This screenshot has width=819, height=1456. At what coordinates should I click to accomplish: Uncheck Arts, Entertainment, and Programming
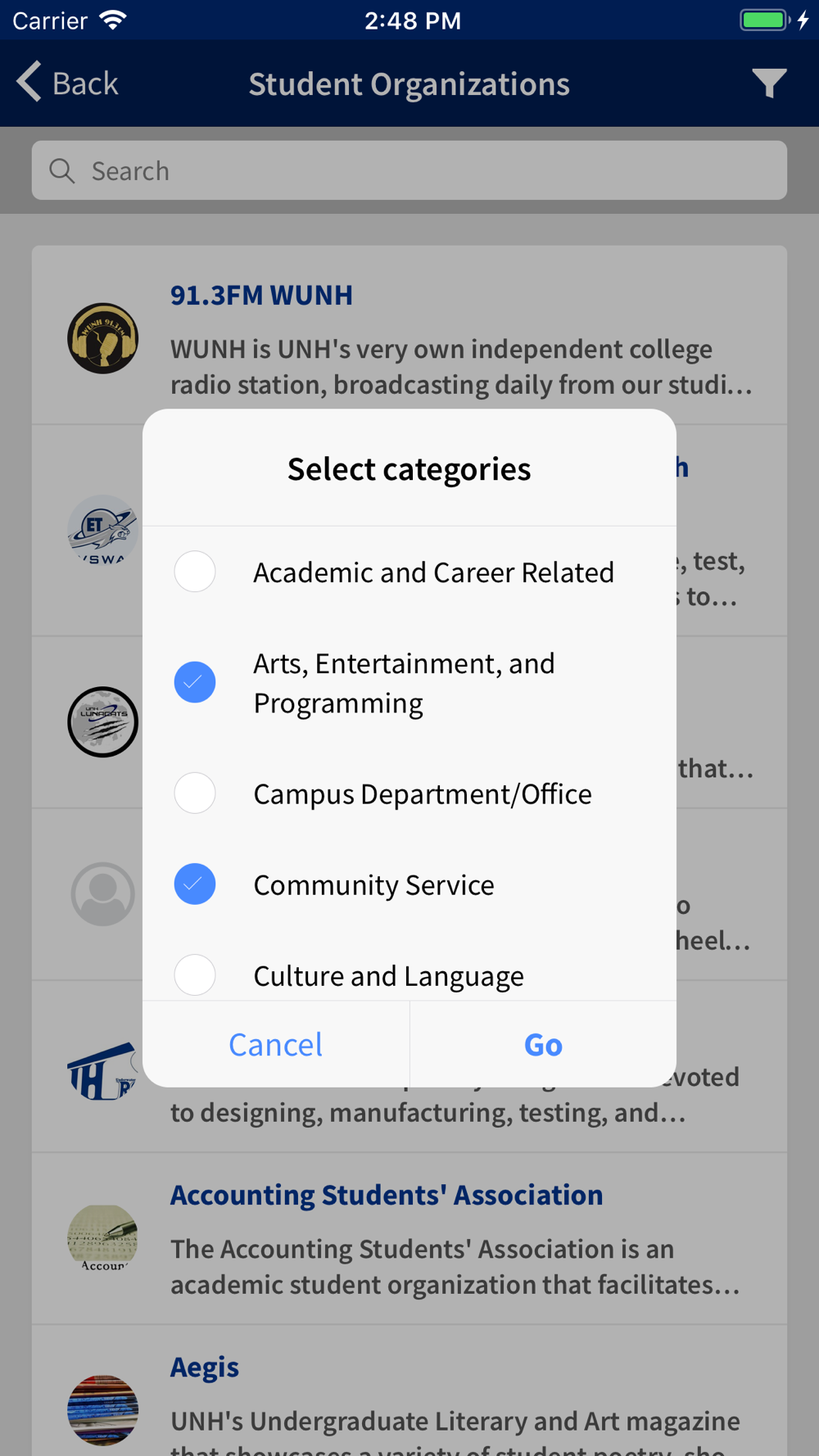click(195, 681)
